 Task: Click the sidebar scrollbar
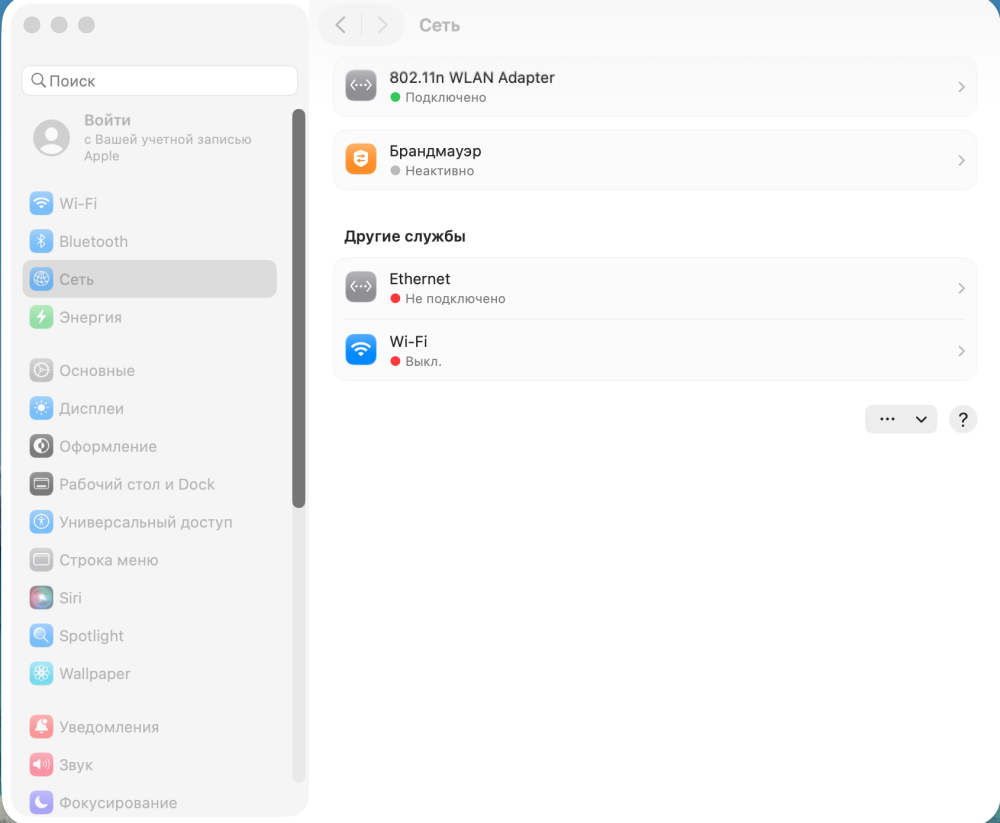coord(298,308)
